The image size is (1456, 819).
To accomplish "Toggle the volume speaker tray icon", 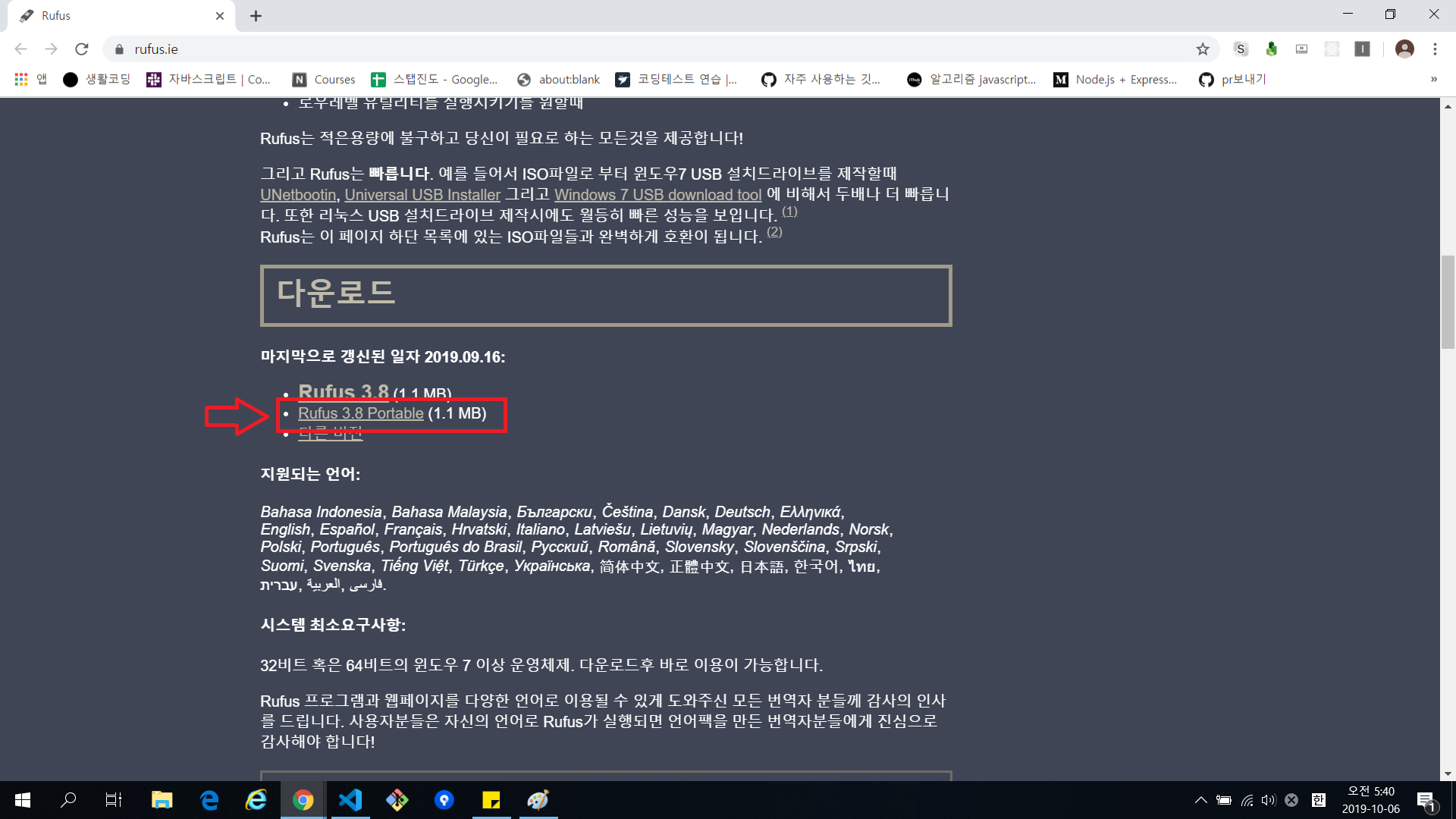I will click(1268, 800).
